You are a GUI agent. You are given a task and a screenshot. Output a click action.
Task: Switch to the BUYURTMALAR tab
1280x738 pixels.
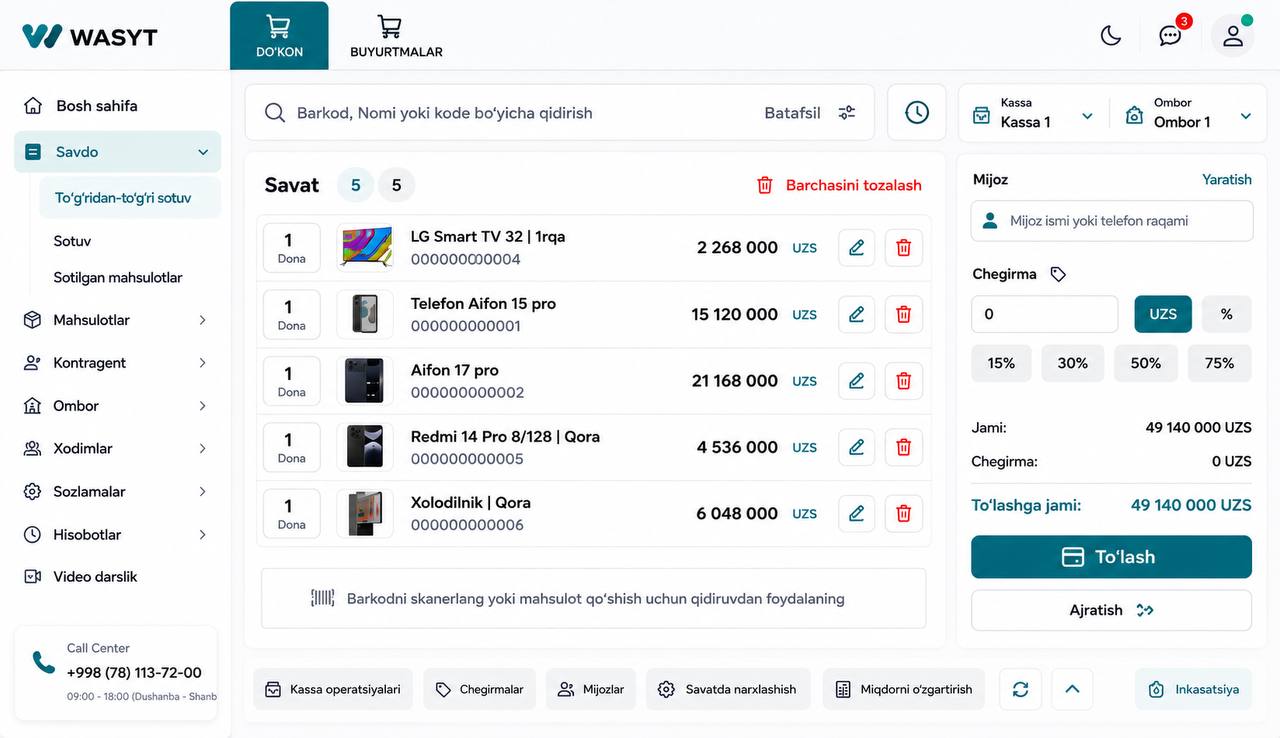[x=396, y=36]
